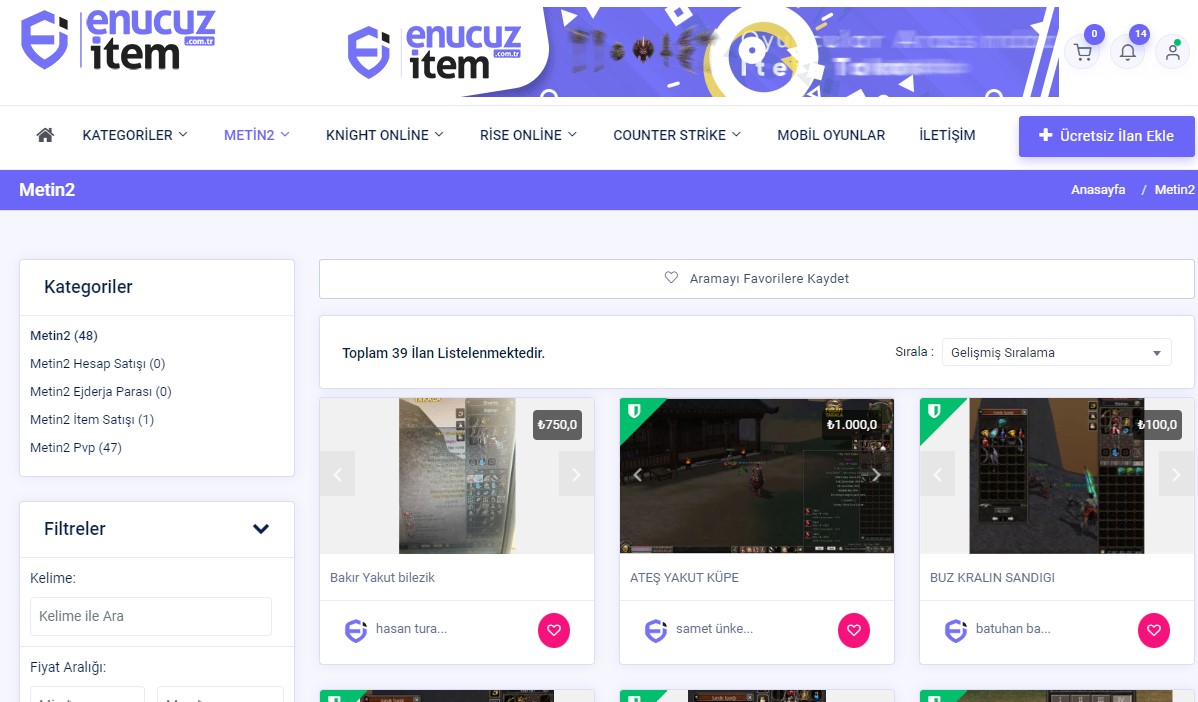1198x702 pixels.
Task: Click the heart icon in Aramayı Favorilere Kaydet
Action: pyautogui.click(x=671, y=277)
